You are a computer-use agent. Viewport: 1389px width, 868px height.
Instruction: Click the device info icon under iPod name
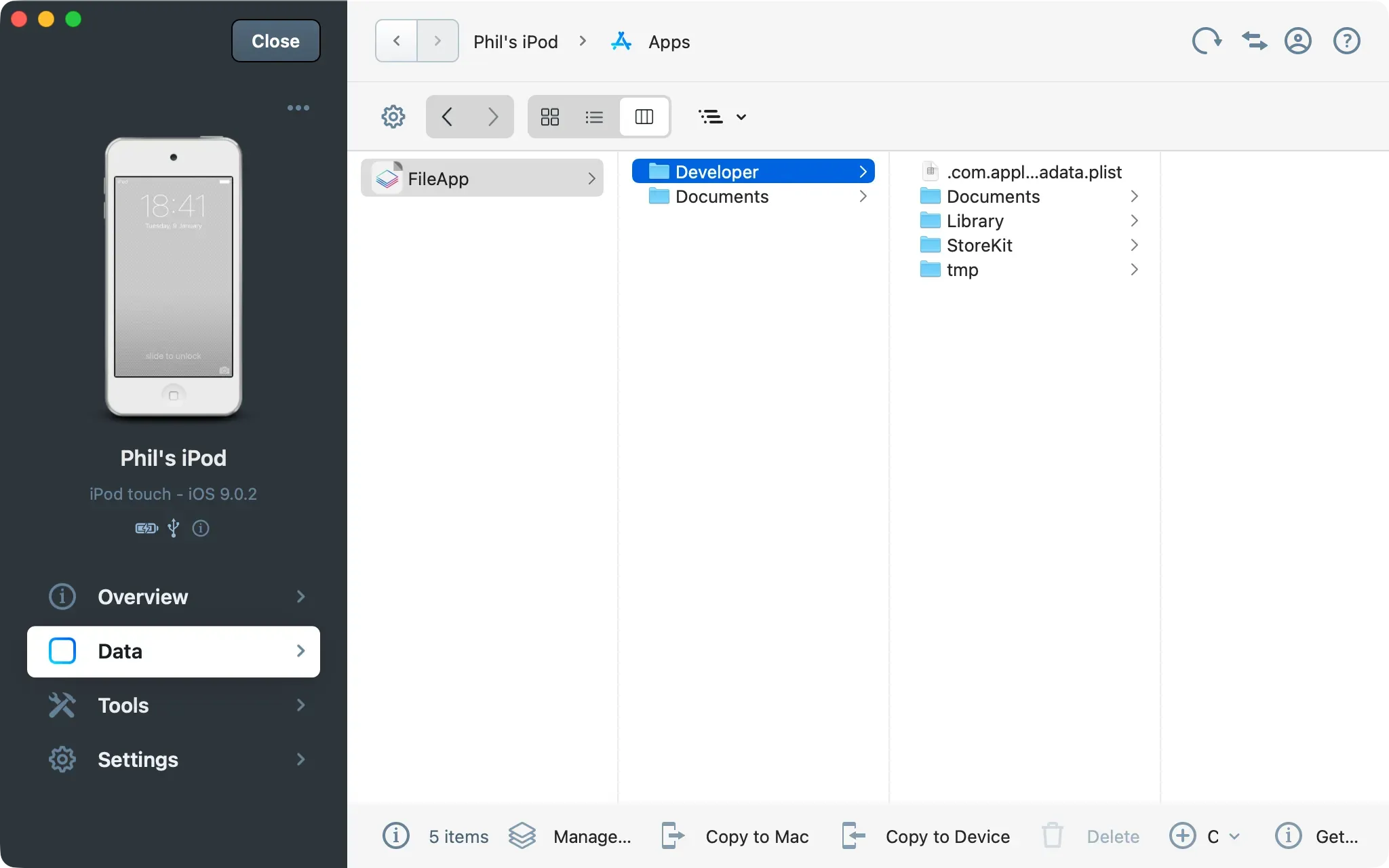coord(201,528)
